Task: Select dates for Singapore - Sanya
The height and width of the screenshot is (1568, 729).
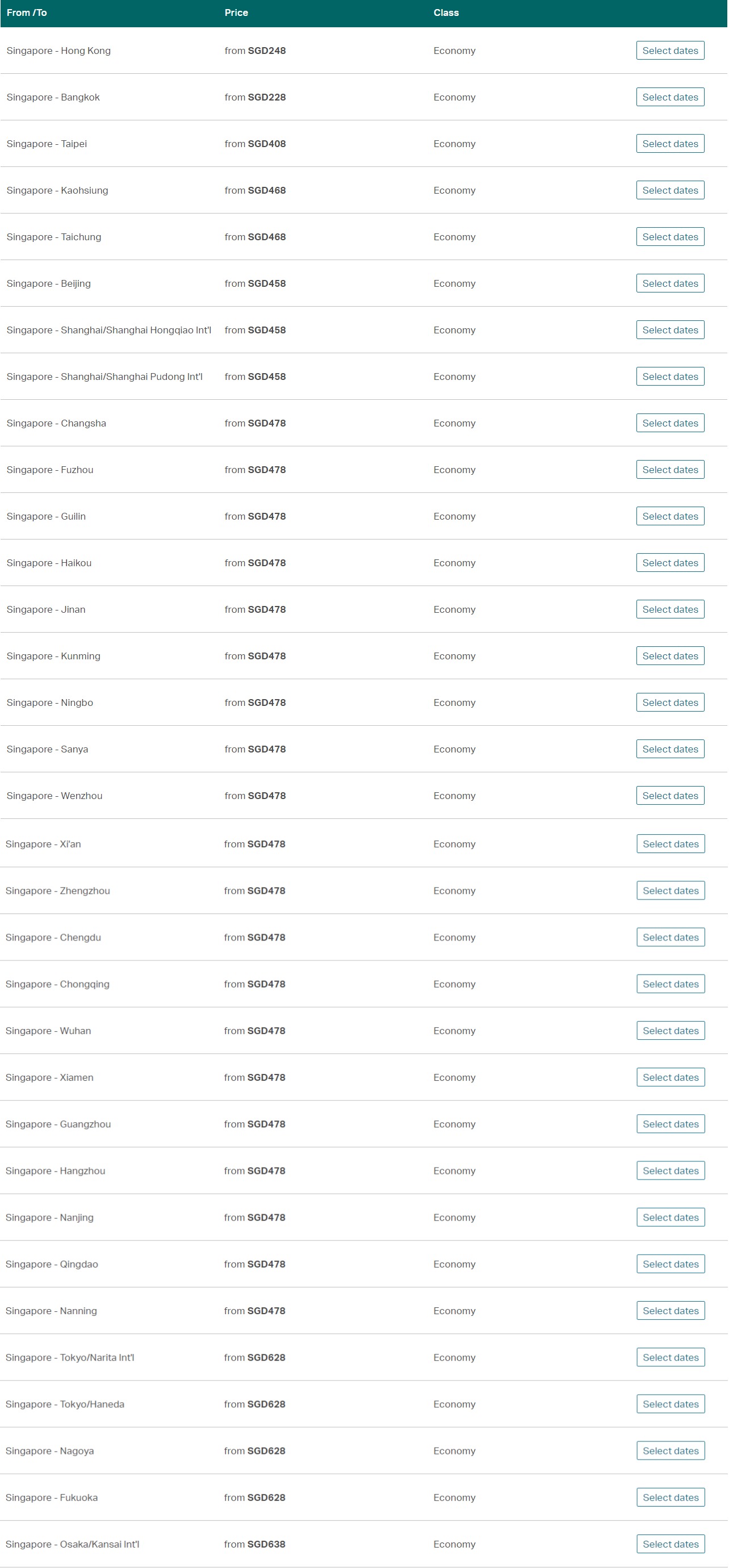Action: [x=670, y=749]
